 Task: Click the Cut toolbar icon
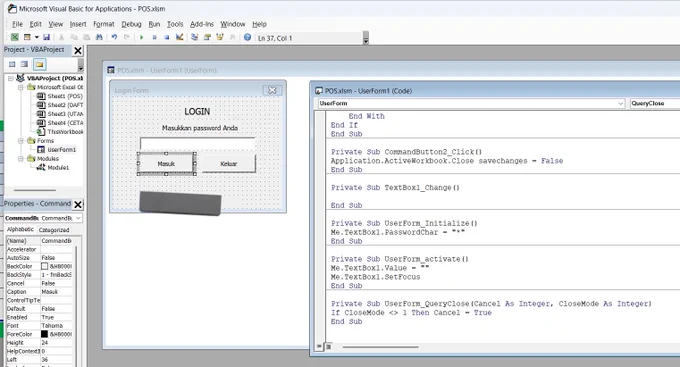coord(62,38)
